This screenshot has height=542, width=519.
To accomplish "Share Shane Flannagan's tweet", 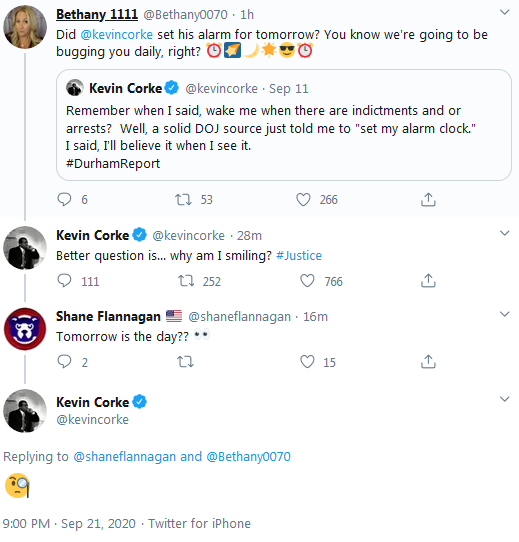I will coord(428,362).
